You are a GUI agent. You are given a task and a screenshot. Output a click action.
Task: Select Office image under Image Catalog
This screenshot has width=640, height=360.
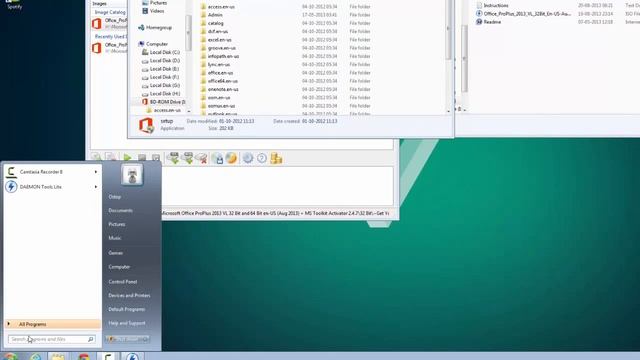[x=109, y=23]
